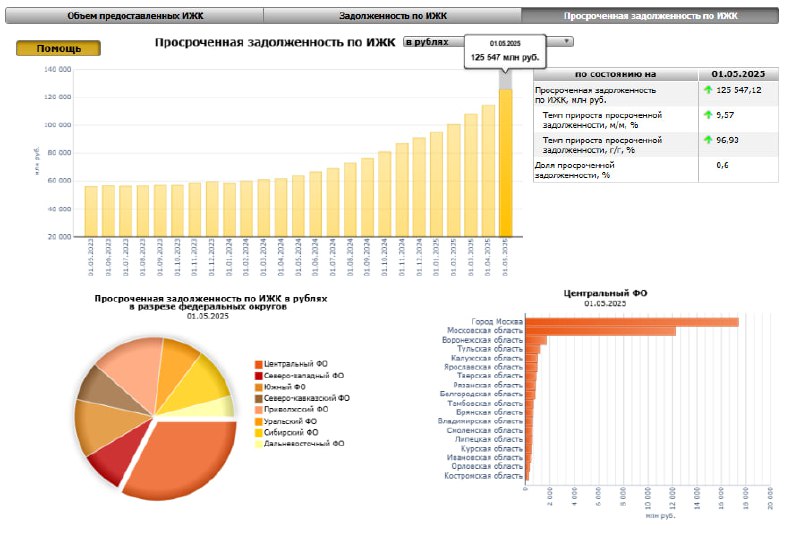Click the Помощь button
800x535 pixels.
[x=58, y=48]
